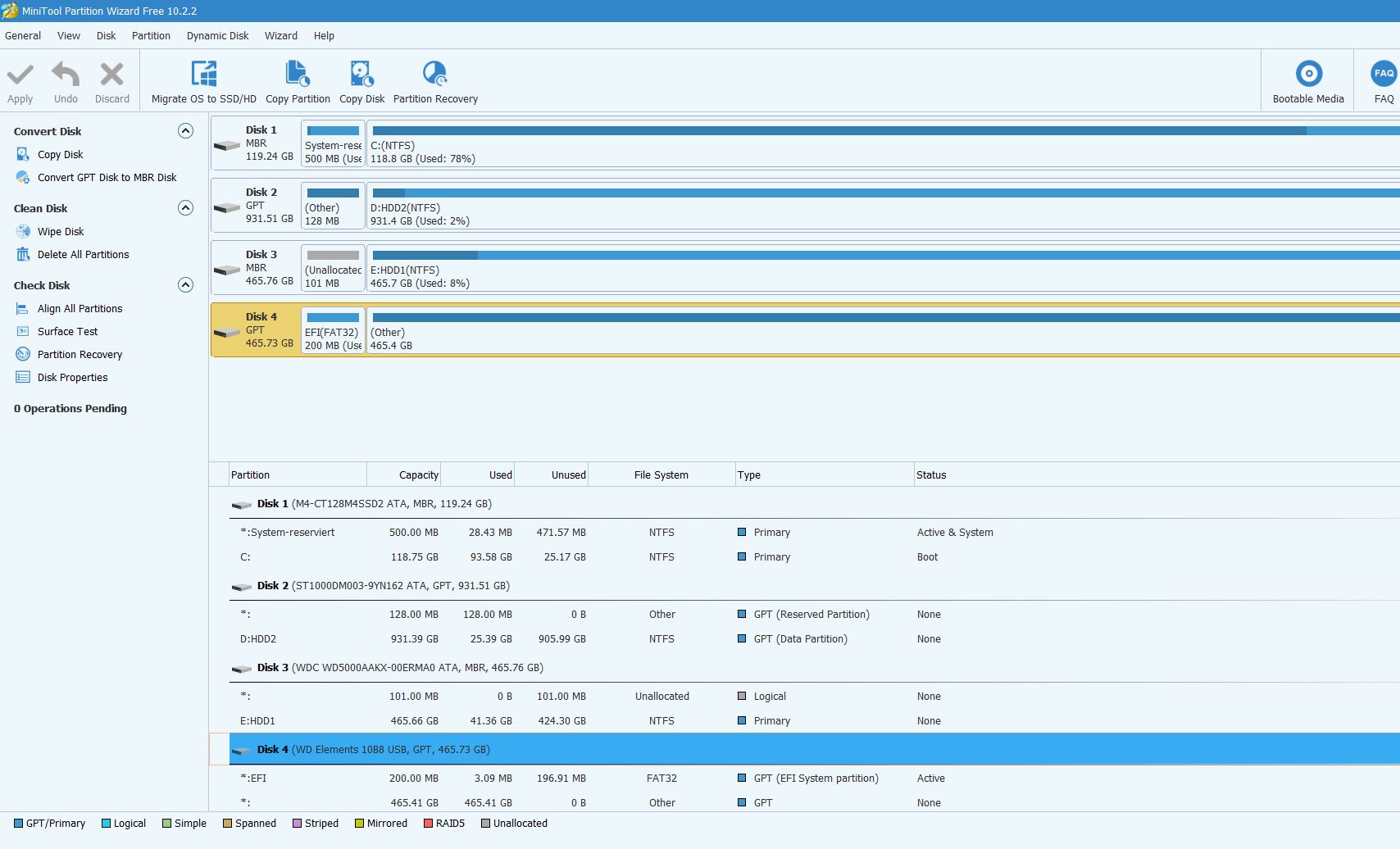Select Disk 2 drive icon in disk map

[x=227, y=208]
